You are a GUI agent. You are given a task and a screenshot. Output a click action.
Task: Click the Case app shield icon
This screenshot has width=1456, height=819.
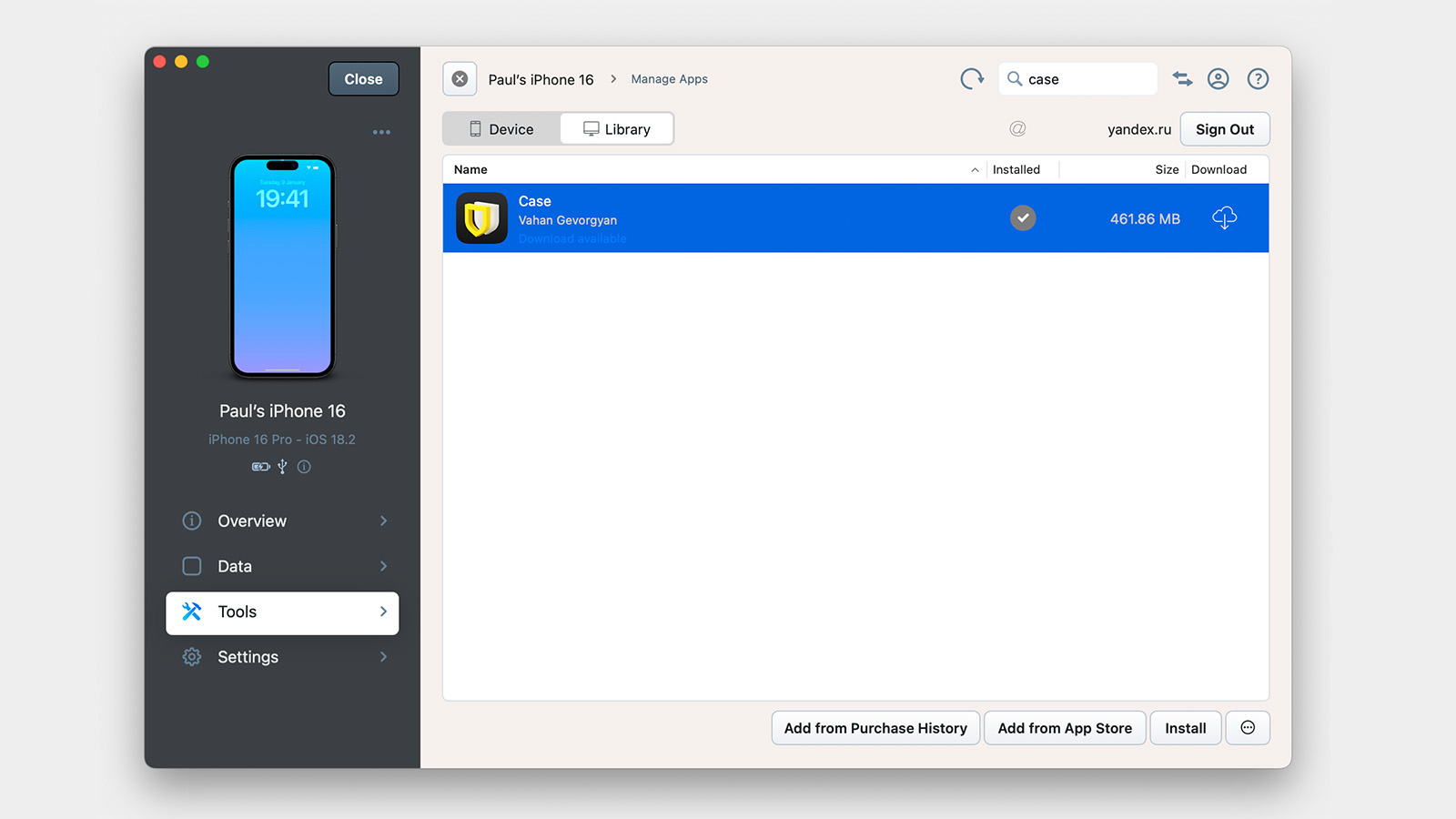click(481, 218)
